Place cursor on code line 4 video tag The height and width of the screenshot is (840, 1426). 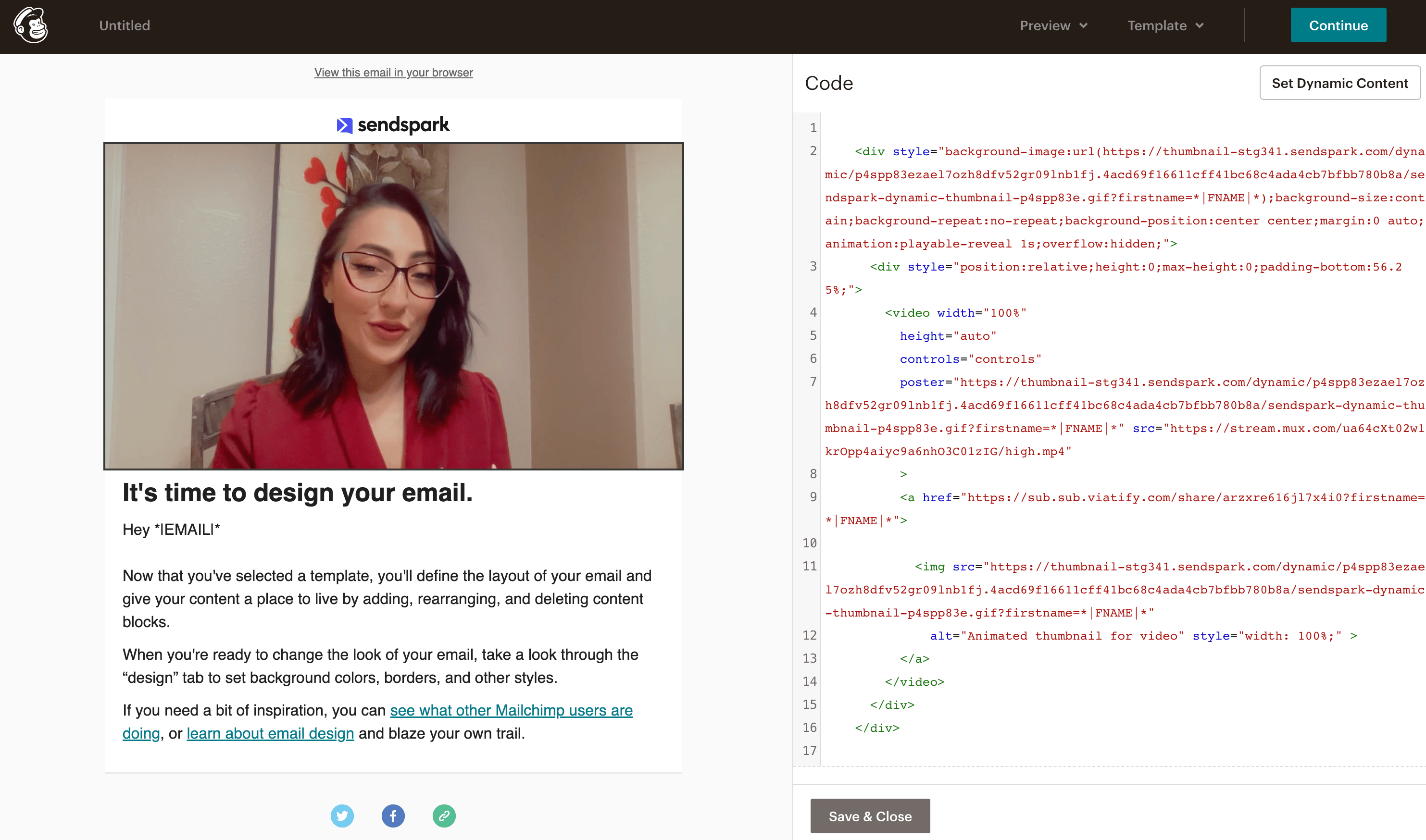[x=955, y=313]
